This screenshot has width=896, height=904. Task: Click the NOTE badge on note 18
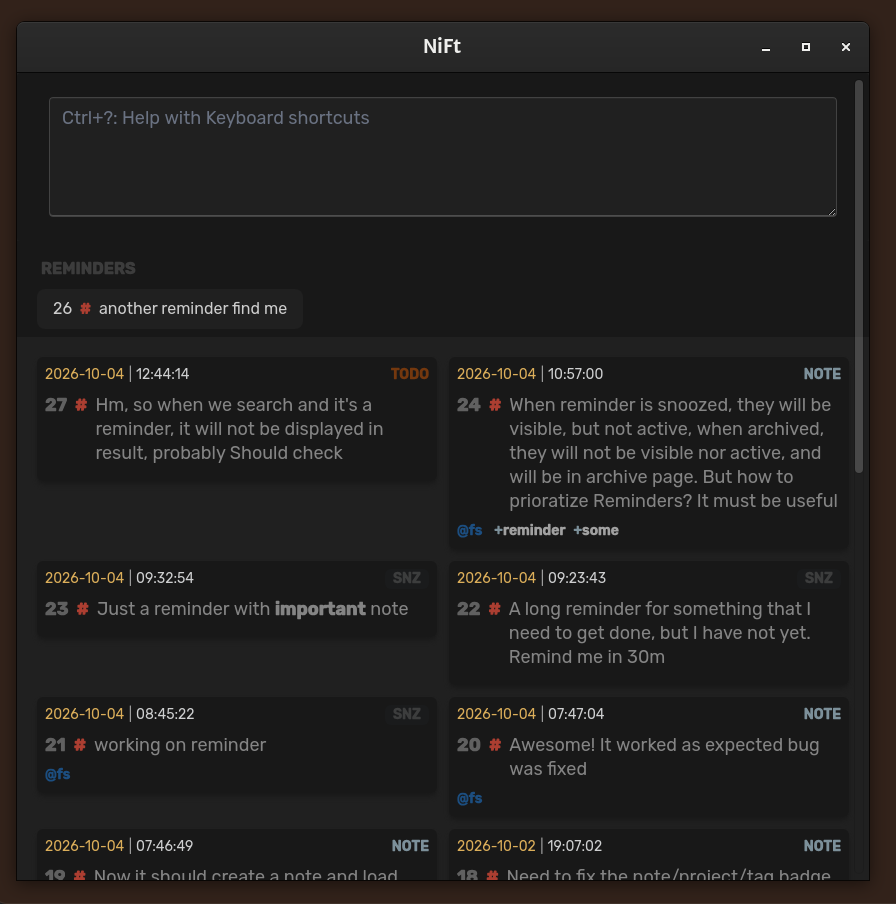pyautogui.click(x=822, y=846)
